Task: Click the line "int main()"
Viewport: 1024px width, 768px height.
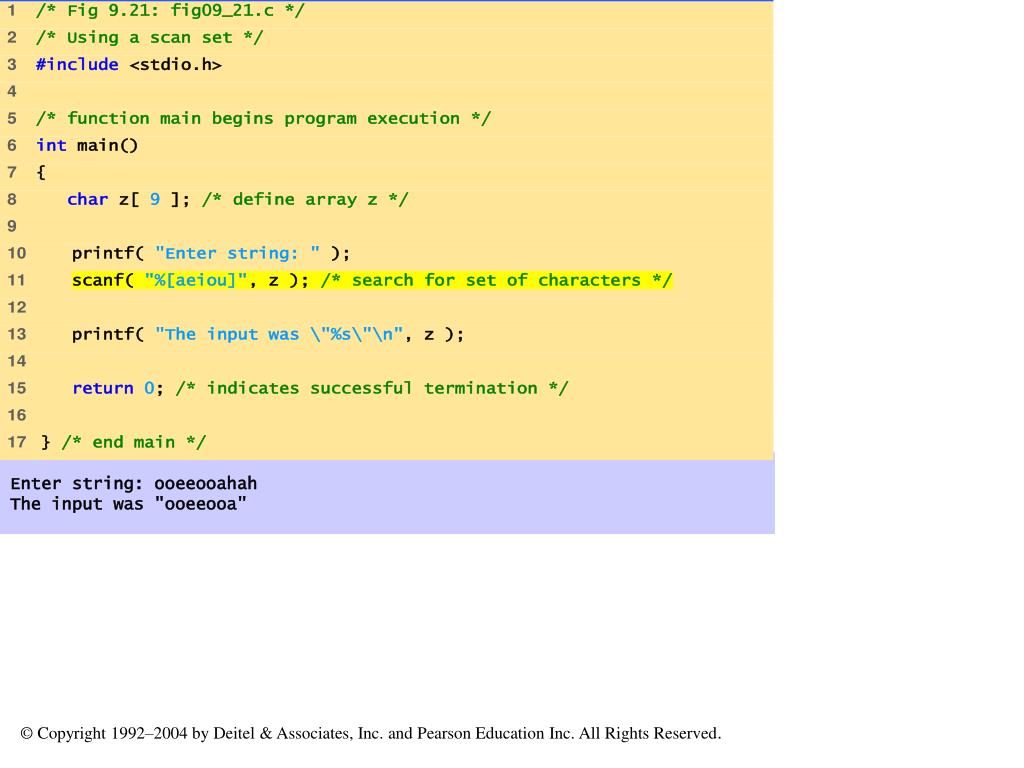Action: [87, 146]
